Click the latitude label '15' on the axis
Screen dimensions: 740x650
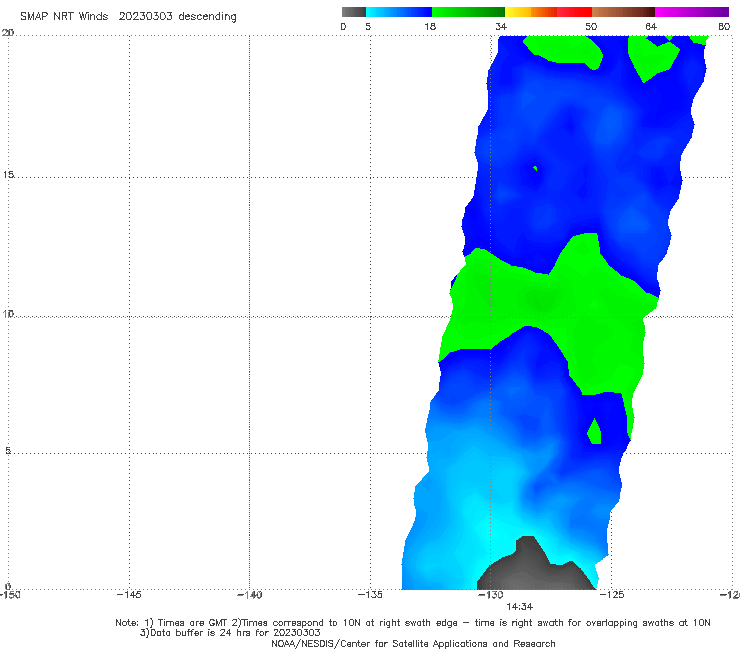tap(8, 175)
